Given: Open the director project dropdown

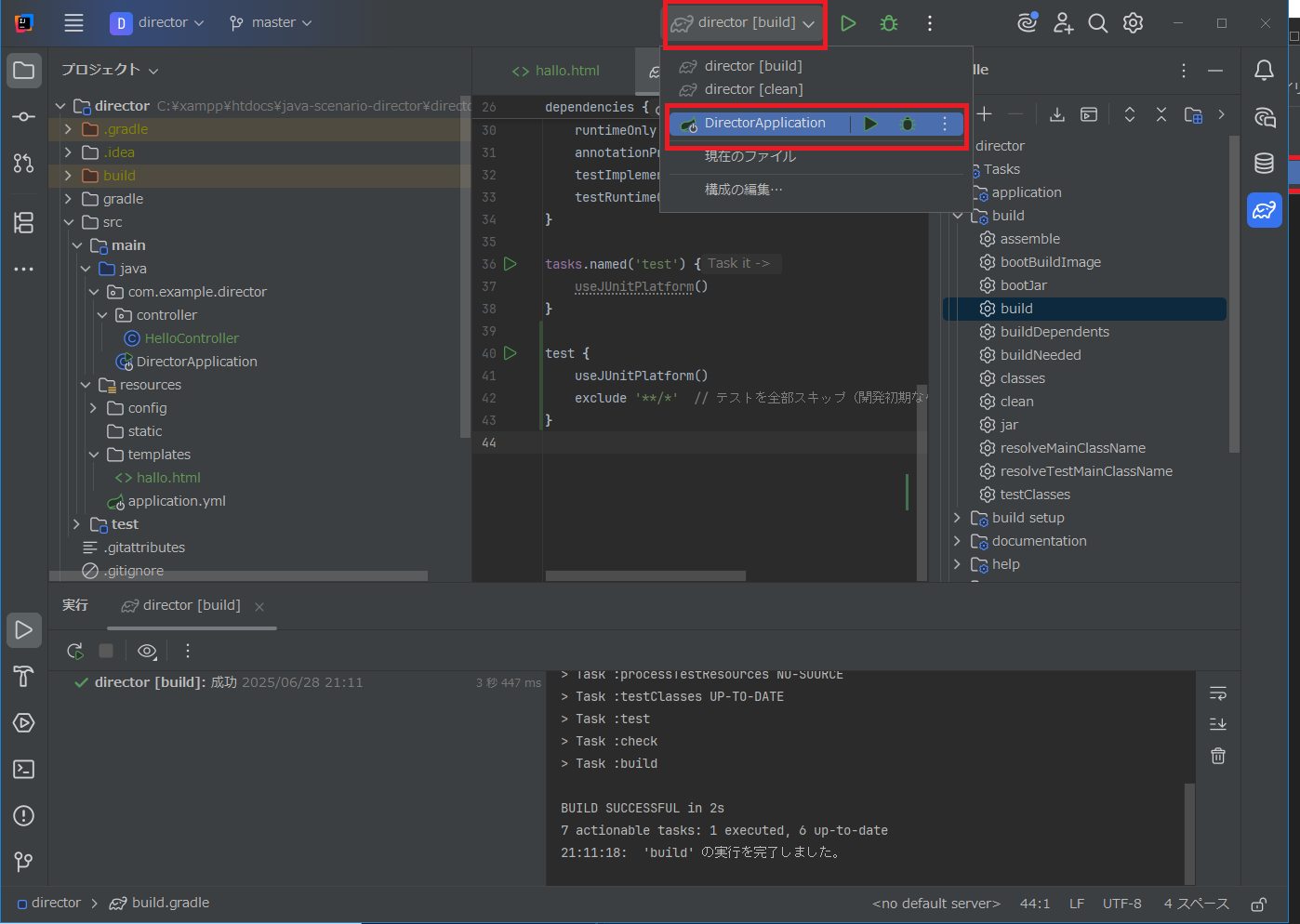Looking at the screenshot, I should [157, 23].
